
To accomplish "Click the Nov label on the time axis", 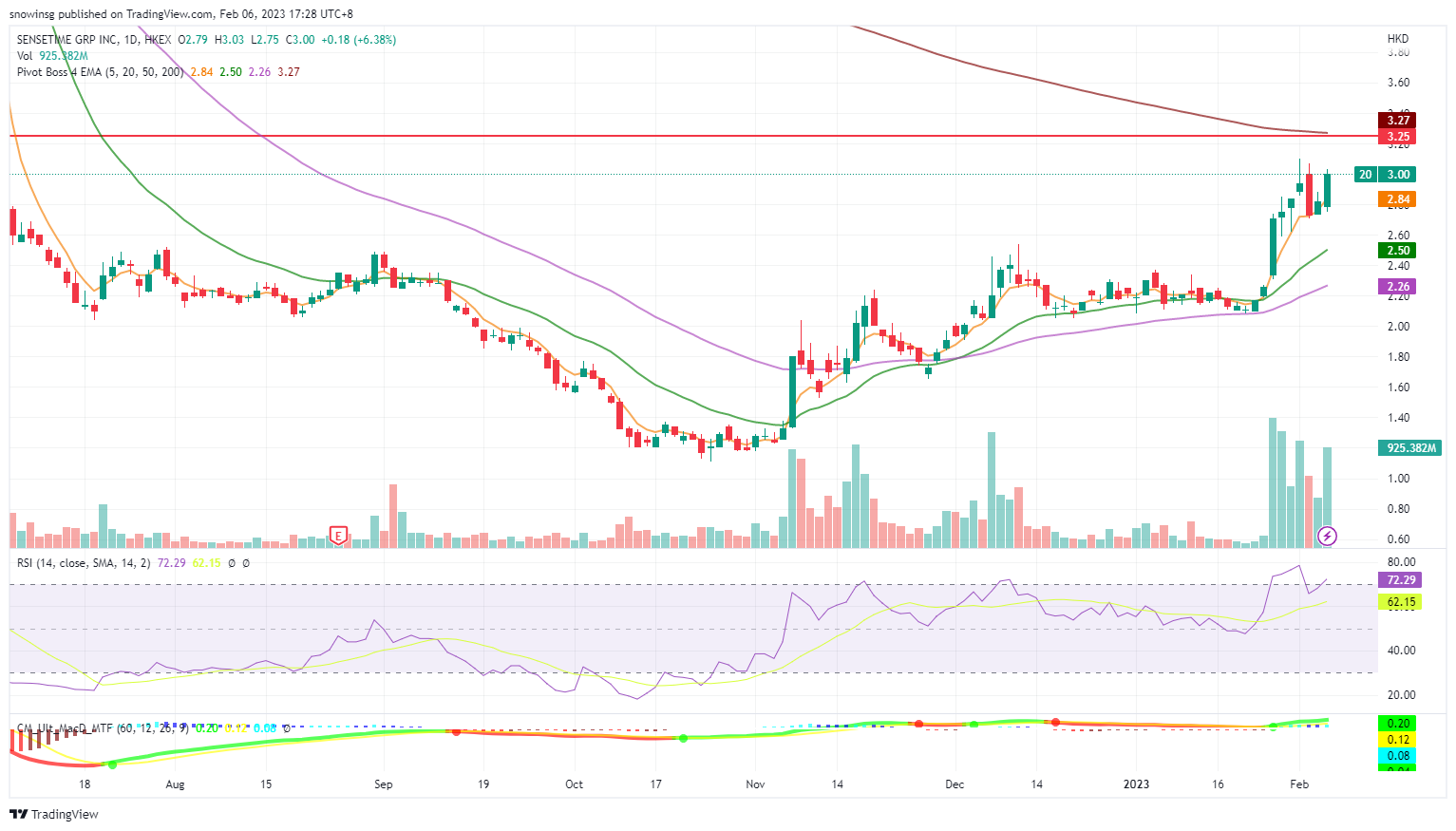I will (x=755, y=784).
